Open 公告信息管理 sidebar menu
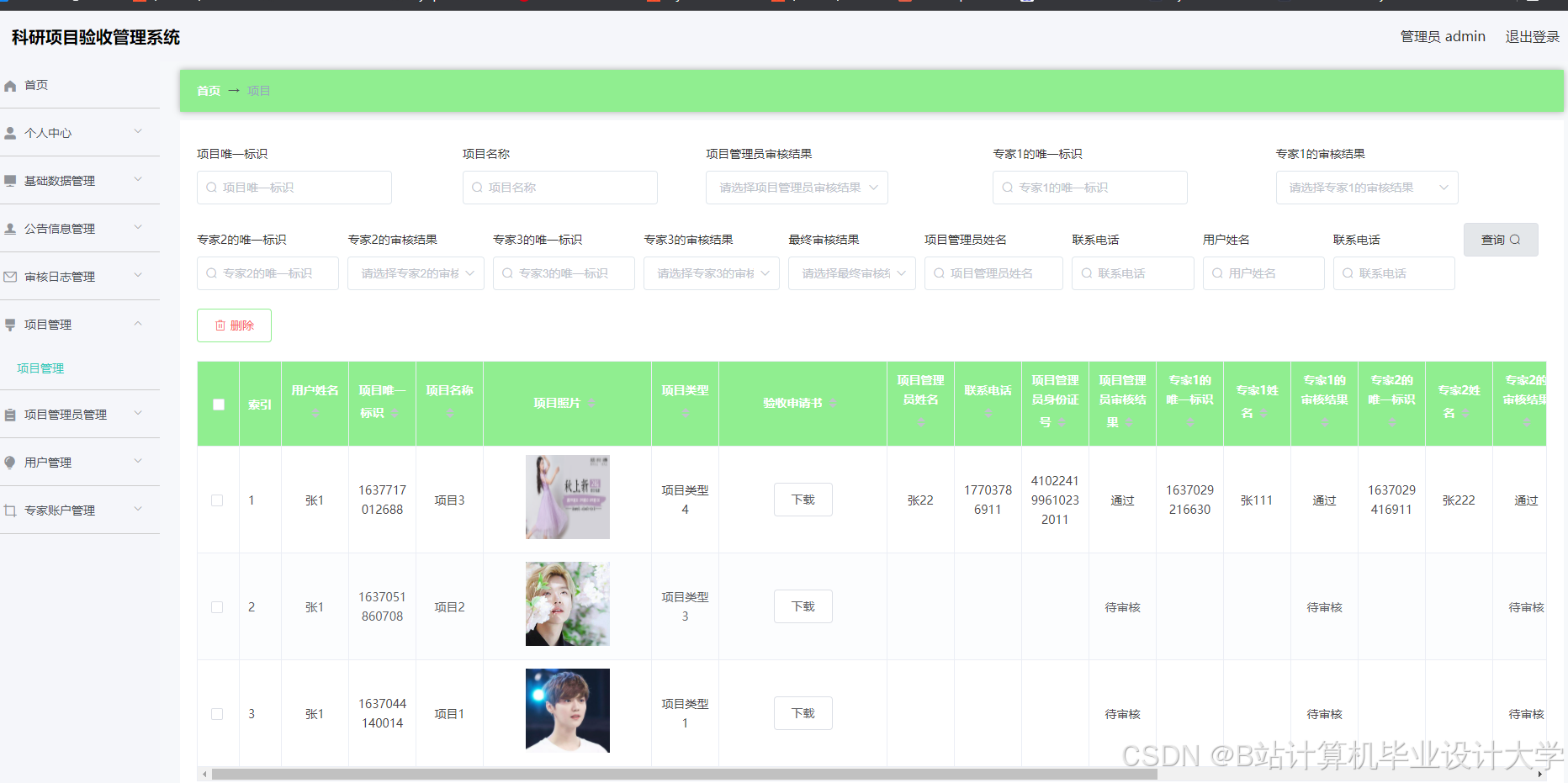Screen dimensions: 1568x783 80,229
